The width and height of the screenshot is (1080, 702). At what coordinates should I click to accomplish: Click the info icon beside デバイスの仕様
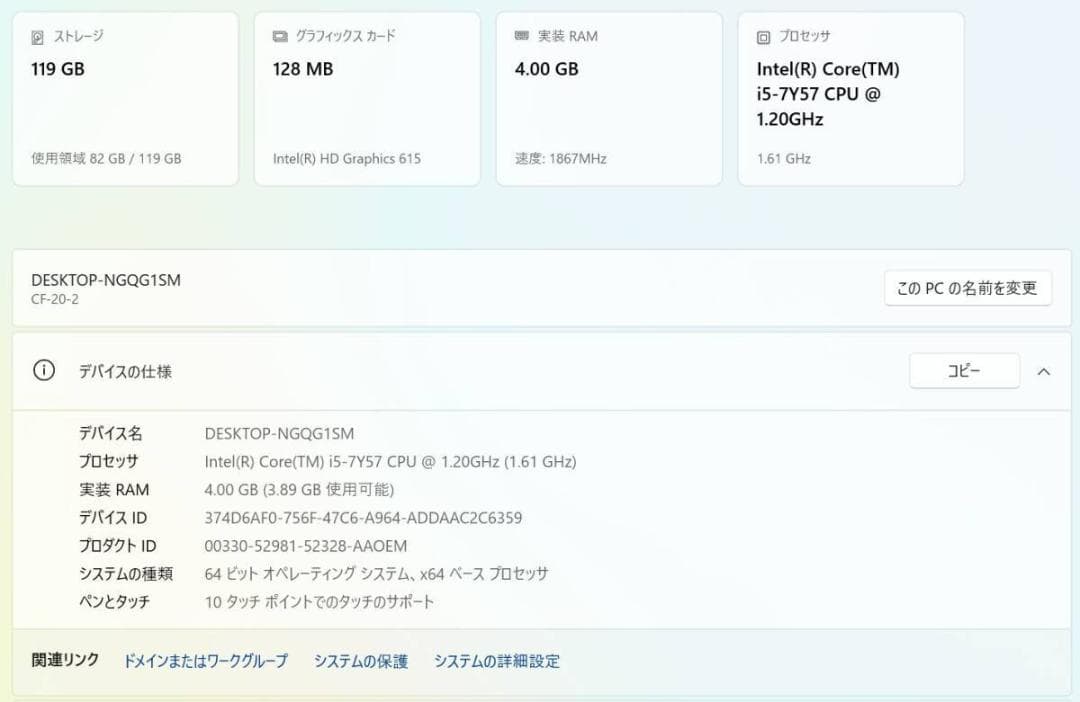(44, 371)
